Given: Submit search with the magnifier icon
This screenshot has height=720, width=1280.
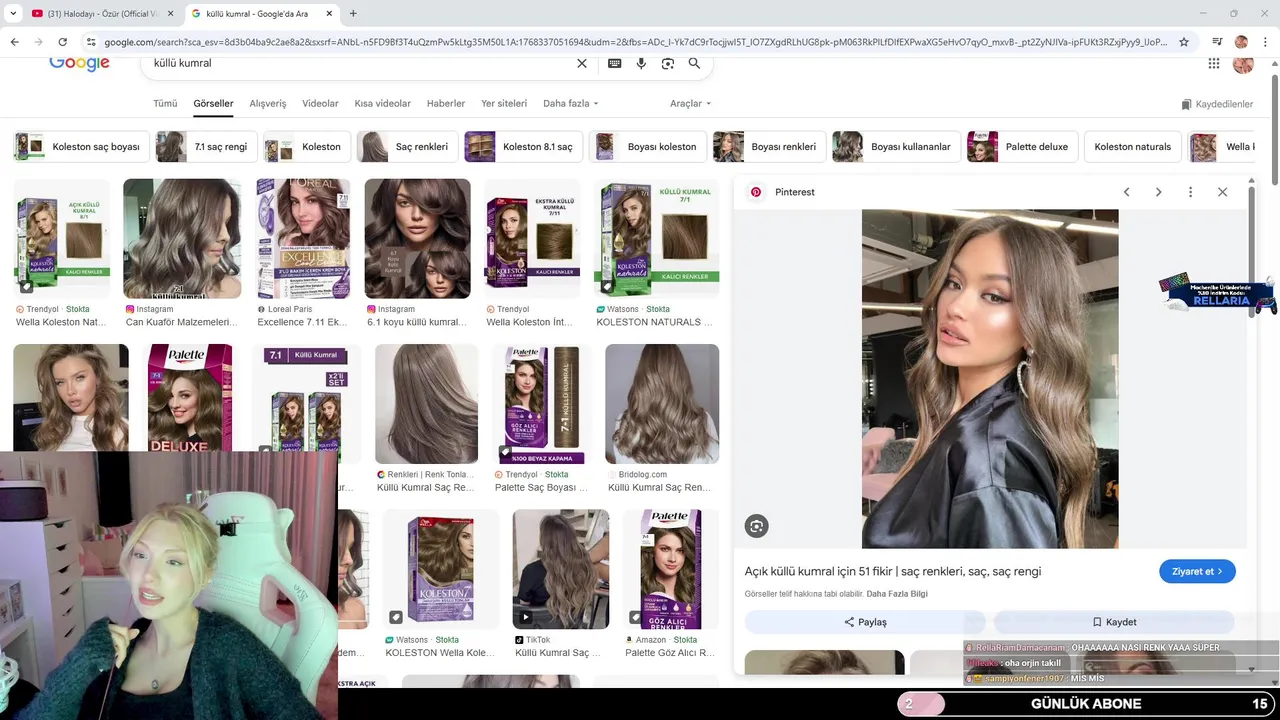Looking at the screenshot, I should tap(694, 63).
